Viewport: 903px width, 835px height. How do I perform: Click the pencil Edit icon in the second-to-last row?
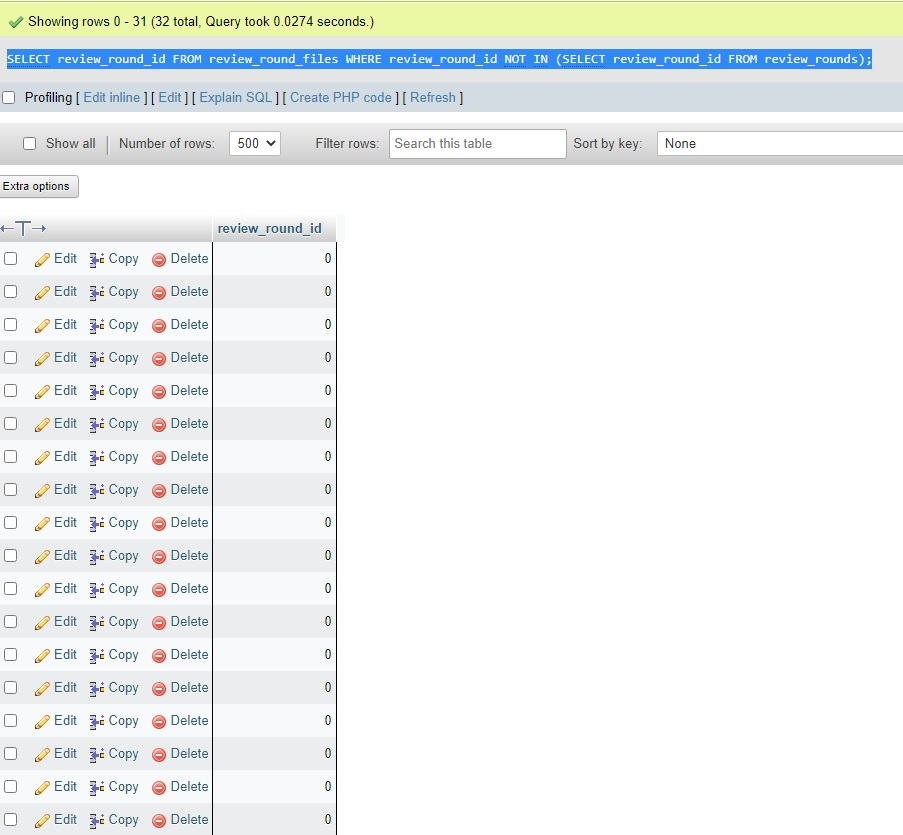pos(41,788)
